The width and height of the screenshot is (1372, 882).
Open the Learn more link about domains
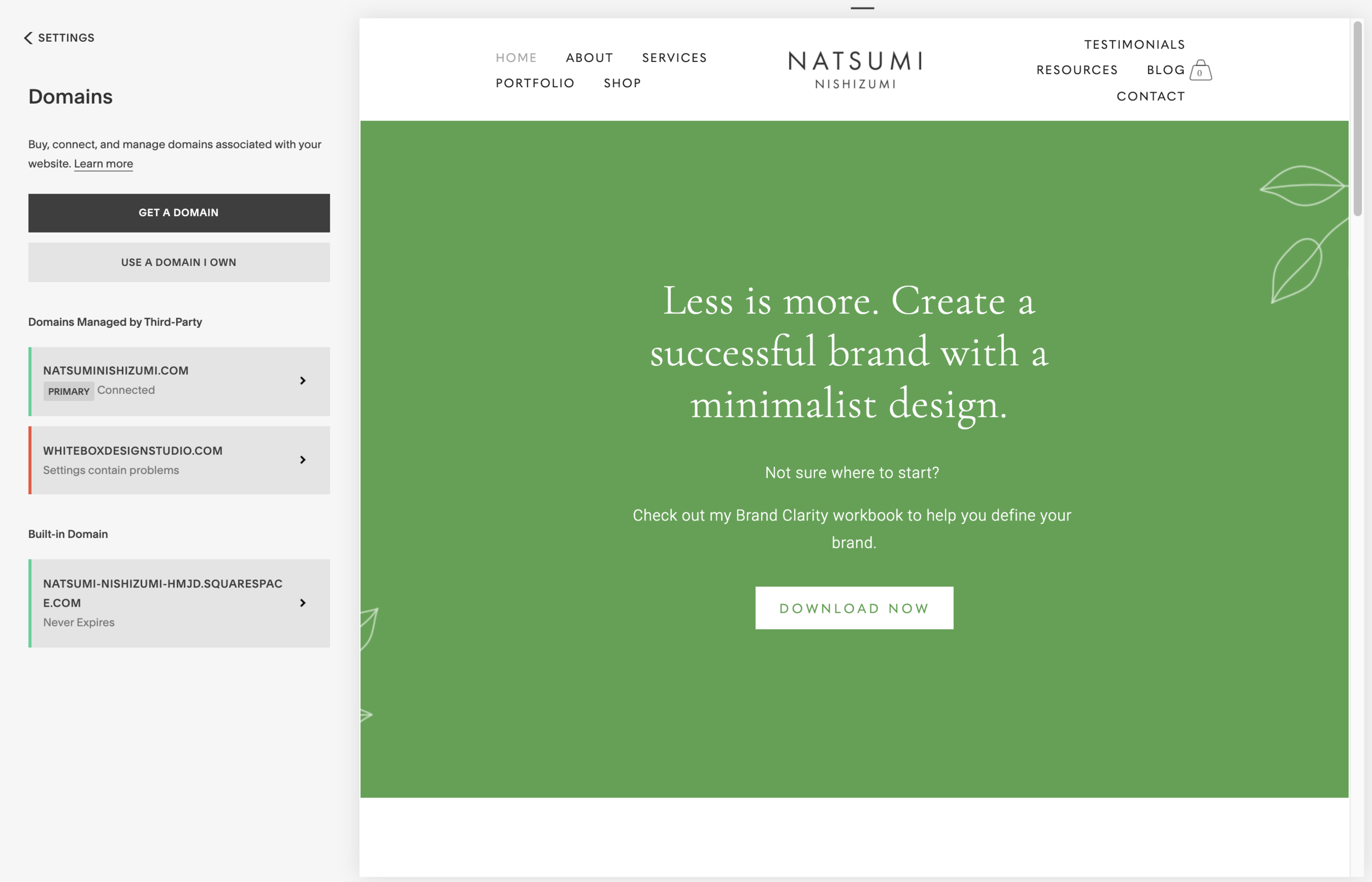pyautogui.click(x=103, y=164)
